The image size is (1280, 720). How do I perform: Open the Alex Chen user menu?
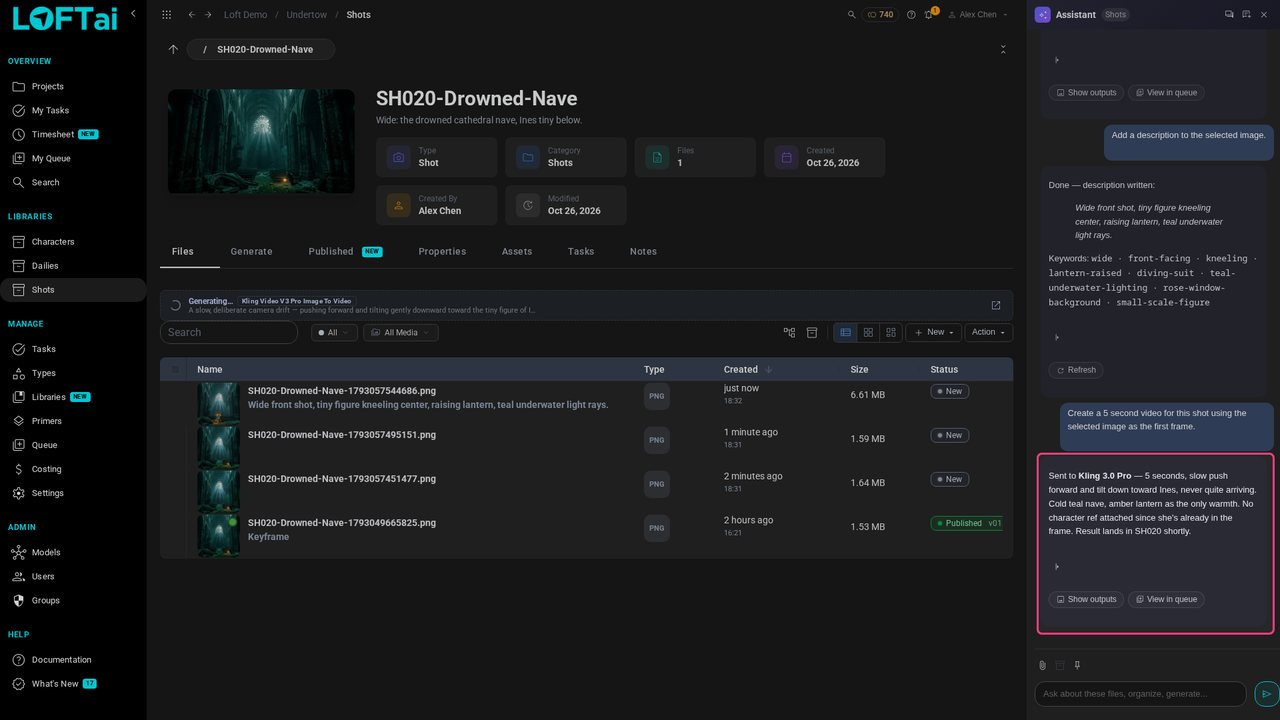point(977,15)
